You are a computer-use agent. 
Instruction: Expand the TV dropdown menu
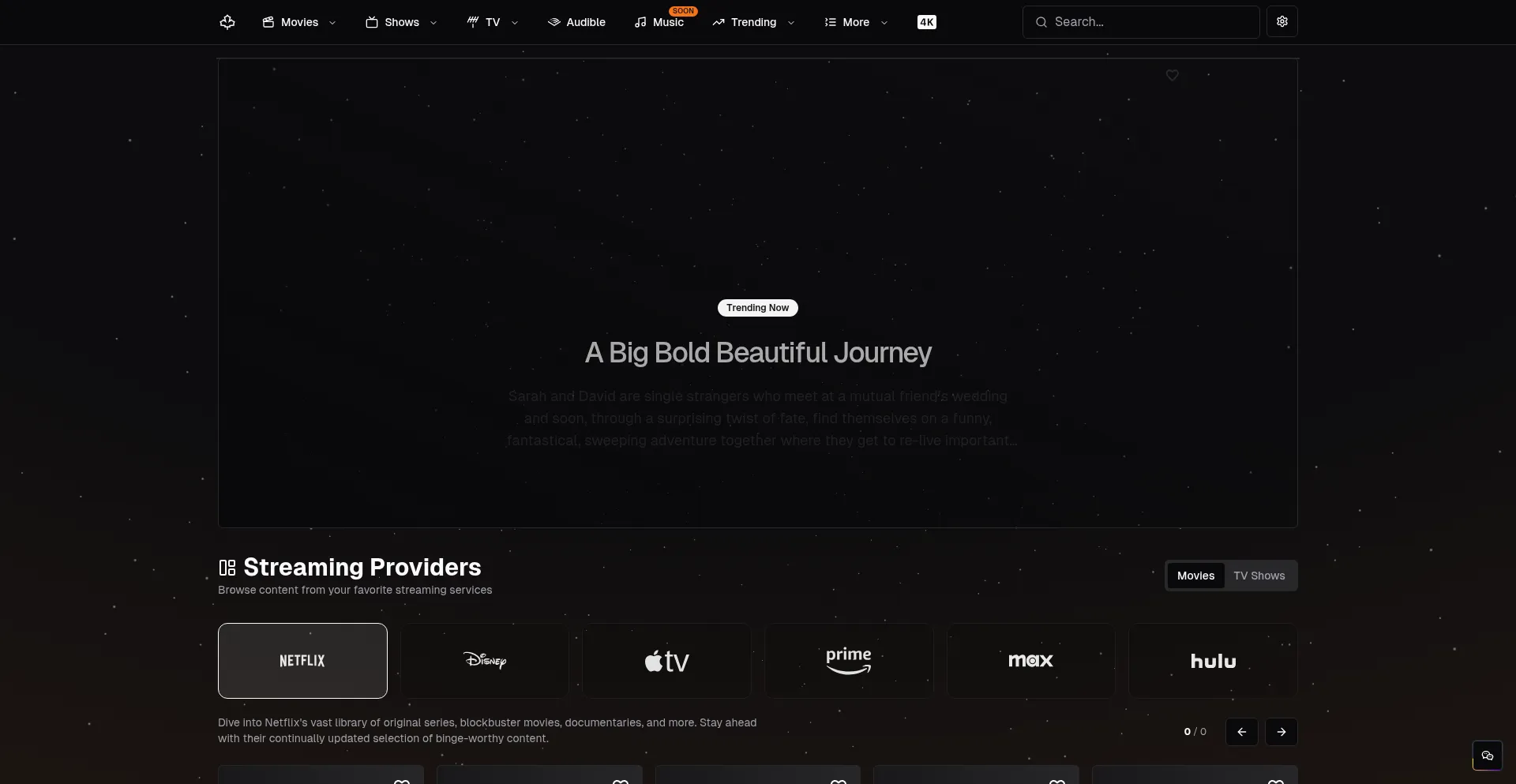[493, 22]
